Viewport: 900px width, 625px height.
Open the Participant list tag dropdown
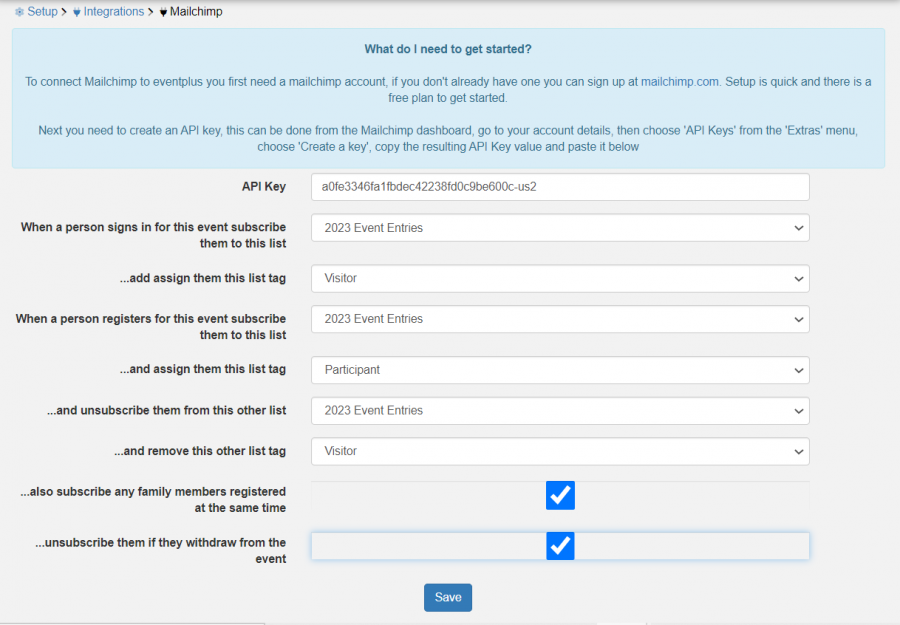tap(560, 369)
